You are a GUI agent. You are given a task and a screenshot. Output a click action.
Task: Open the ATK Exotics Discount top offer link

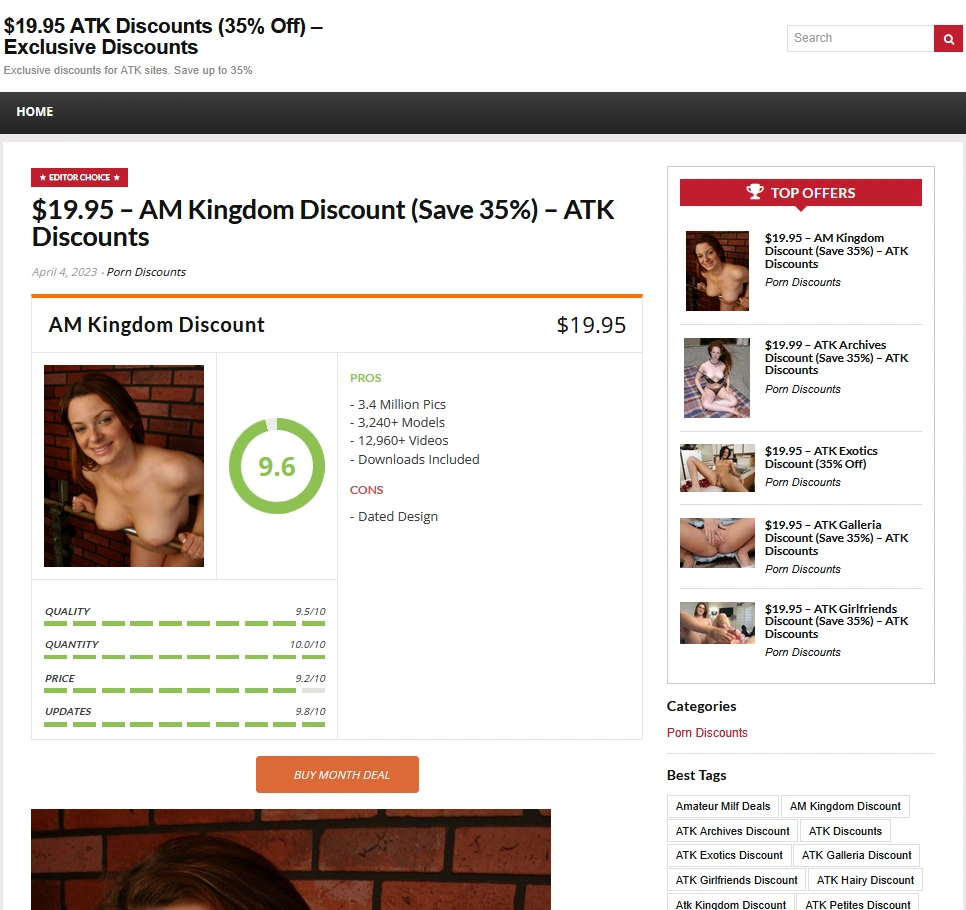tap(821, 458)
